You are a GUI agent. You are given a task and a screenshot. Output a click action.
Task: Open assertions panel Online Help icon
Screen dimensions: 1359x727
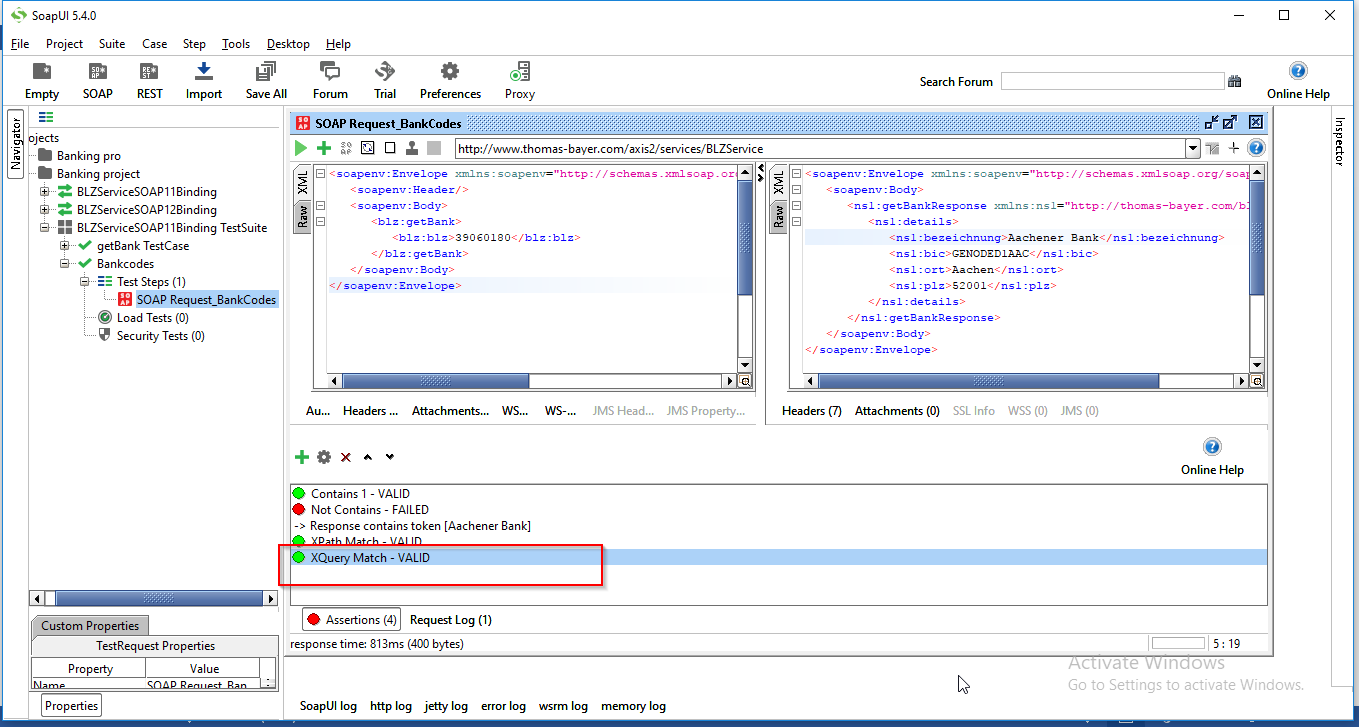click(1212, 447)
